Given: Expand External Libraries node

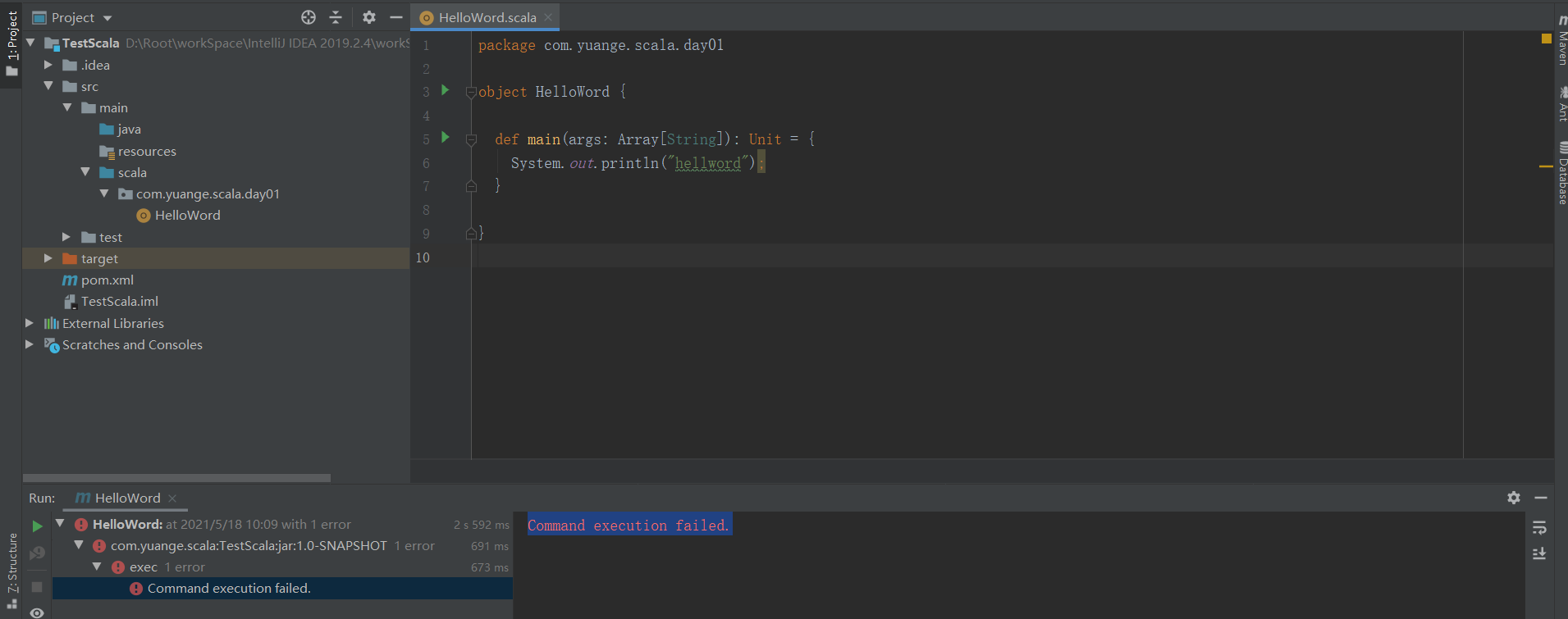Looking at the screenshot, I should coord(30,323).
